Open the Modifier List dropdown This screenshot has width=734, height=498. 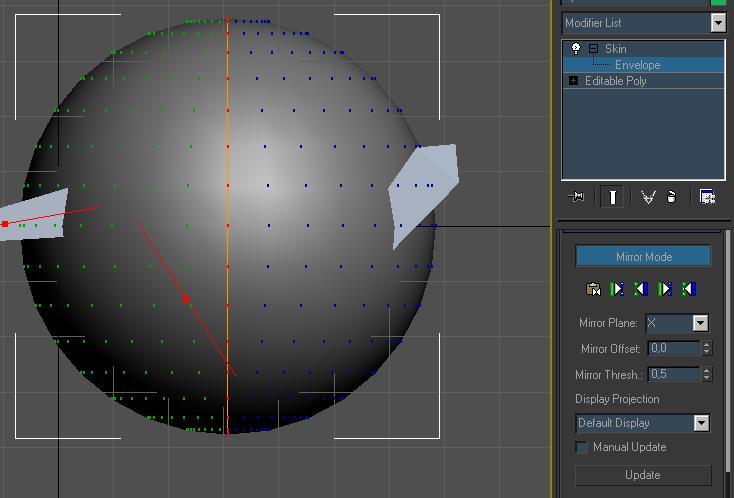[718, 22]
